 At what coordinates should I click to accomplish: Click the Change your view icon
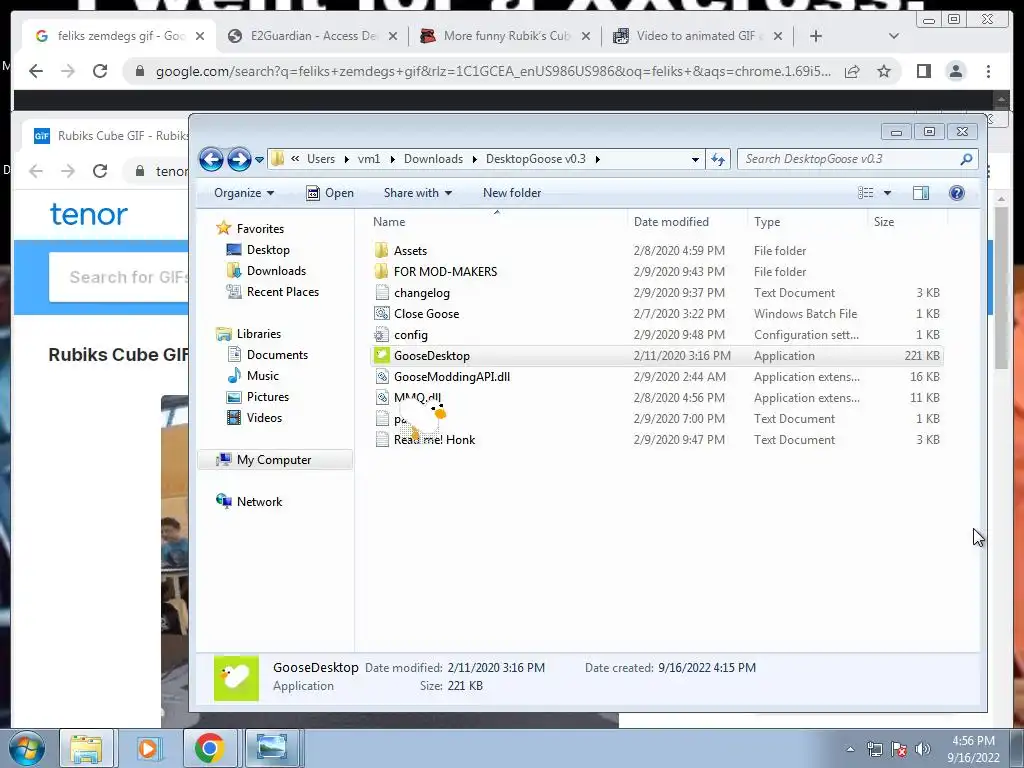[865, 193]
